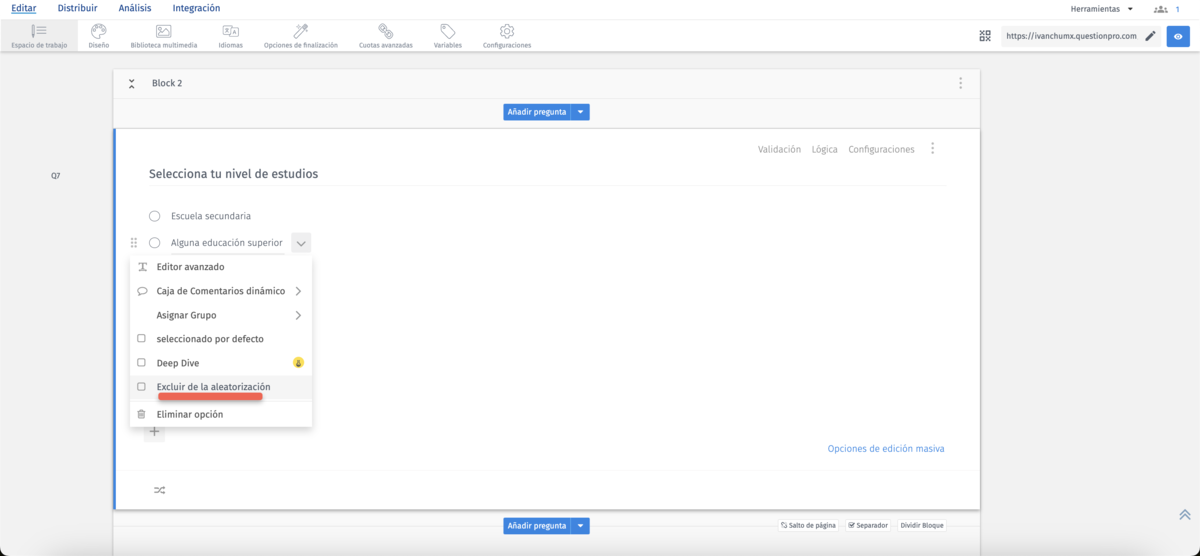Toggle the Separador checkbox button
Viewport: 1200px width, 556px height.
(867, 525)
